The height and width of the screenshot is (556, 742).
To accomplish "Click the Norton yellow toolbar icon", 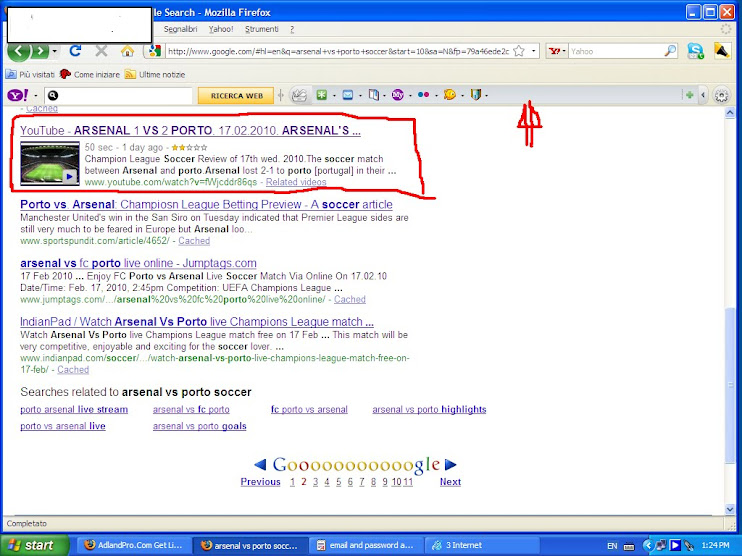I will [722, 51].
